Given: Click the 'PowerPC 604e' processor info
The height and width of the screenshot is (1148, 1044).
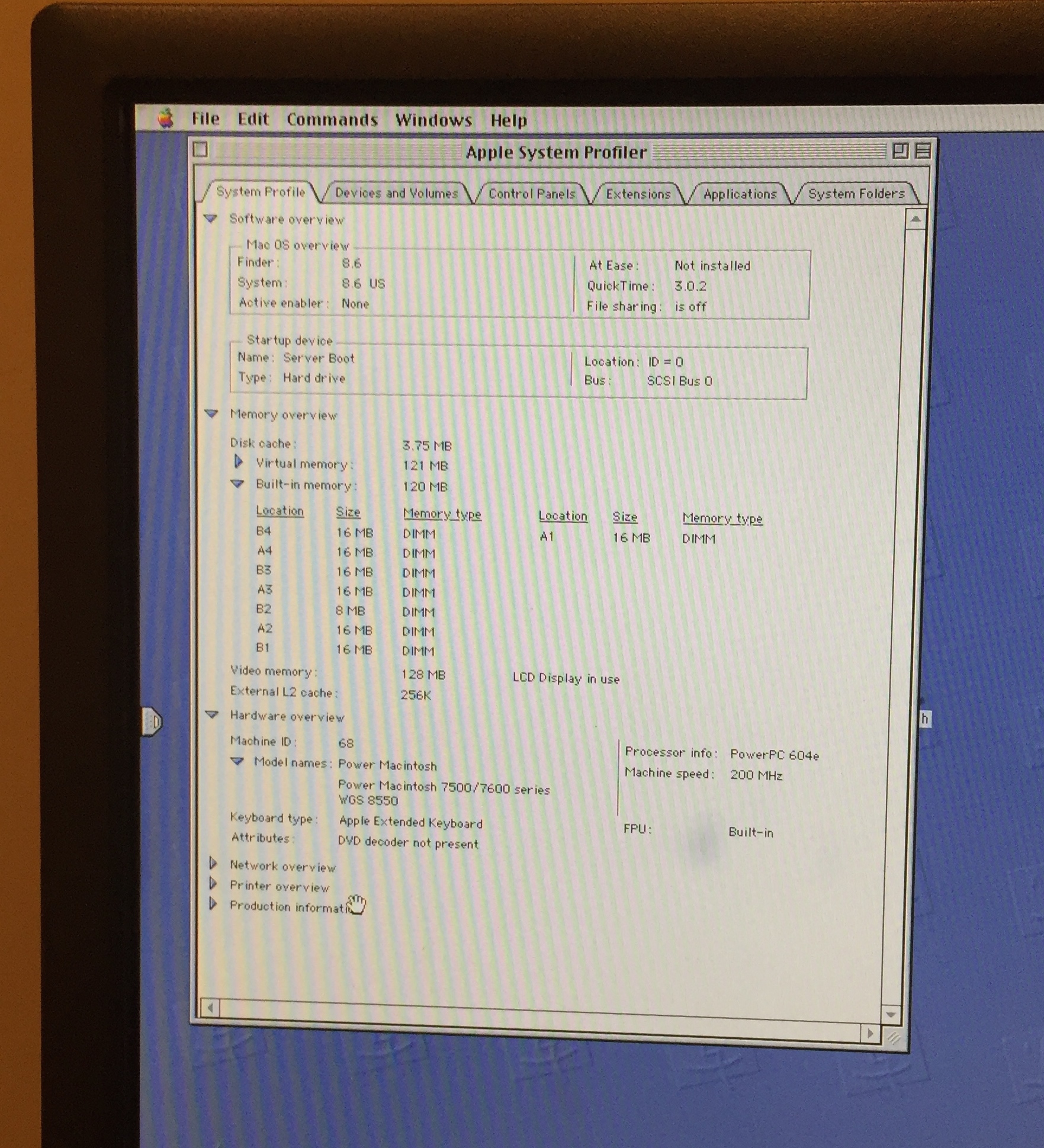Looking at the screenshot, I should (774, 755).
